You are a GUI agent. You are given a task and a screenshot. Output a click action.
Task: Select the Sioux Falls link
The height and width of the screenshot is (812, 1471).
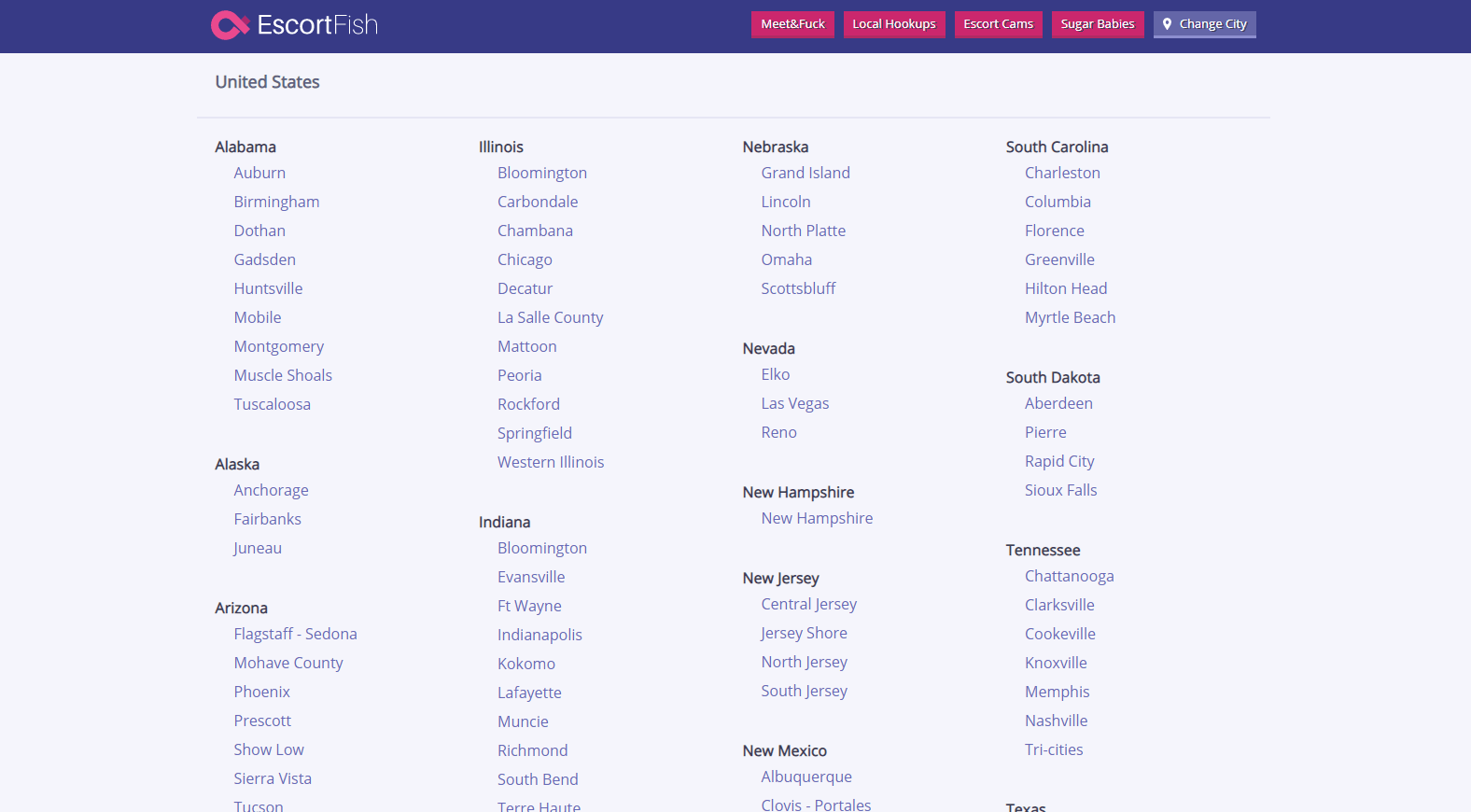click(1061, 490)
